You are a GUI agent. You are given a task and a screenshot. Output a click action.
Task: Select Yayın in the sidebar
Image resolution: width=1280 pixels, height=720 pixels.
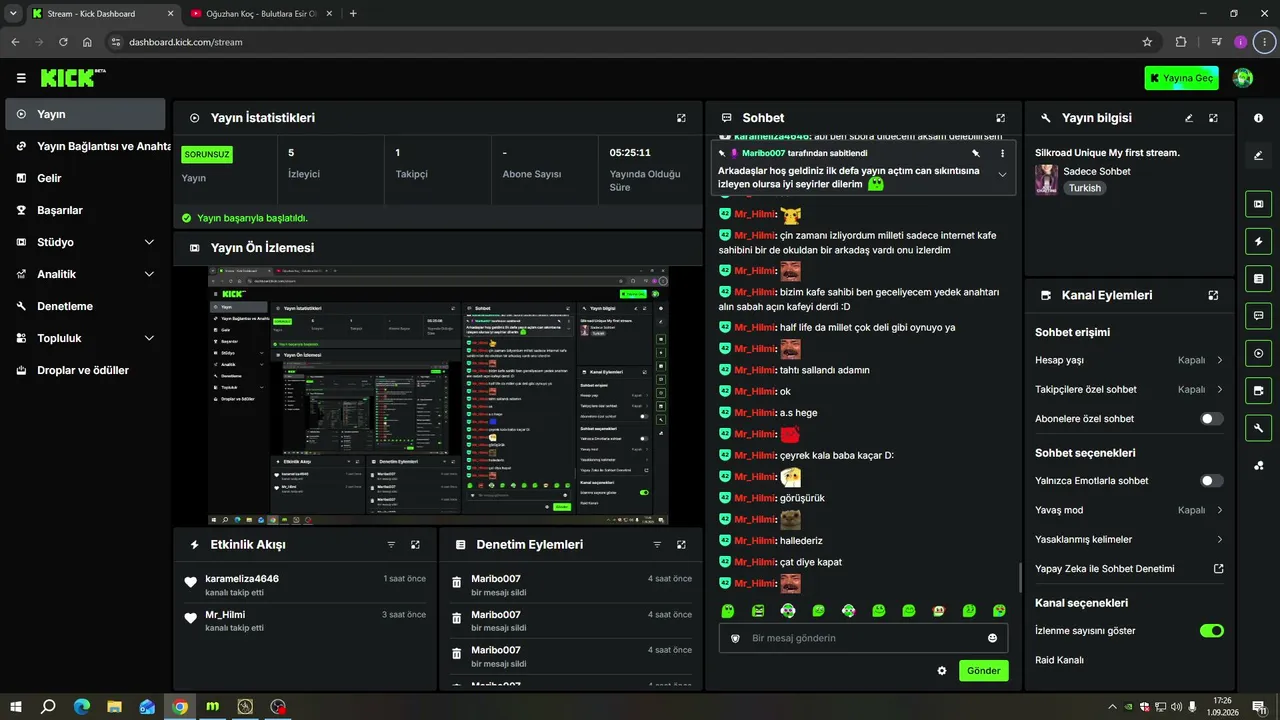85,114
